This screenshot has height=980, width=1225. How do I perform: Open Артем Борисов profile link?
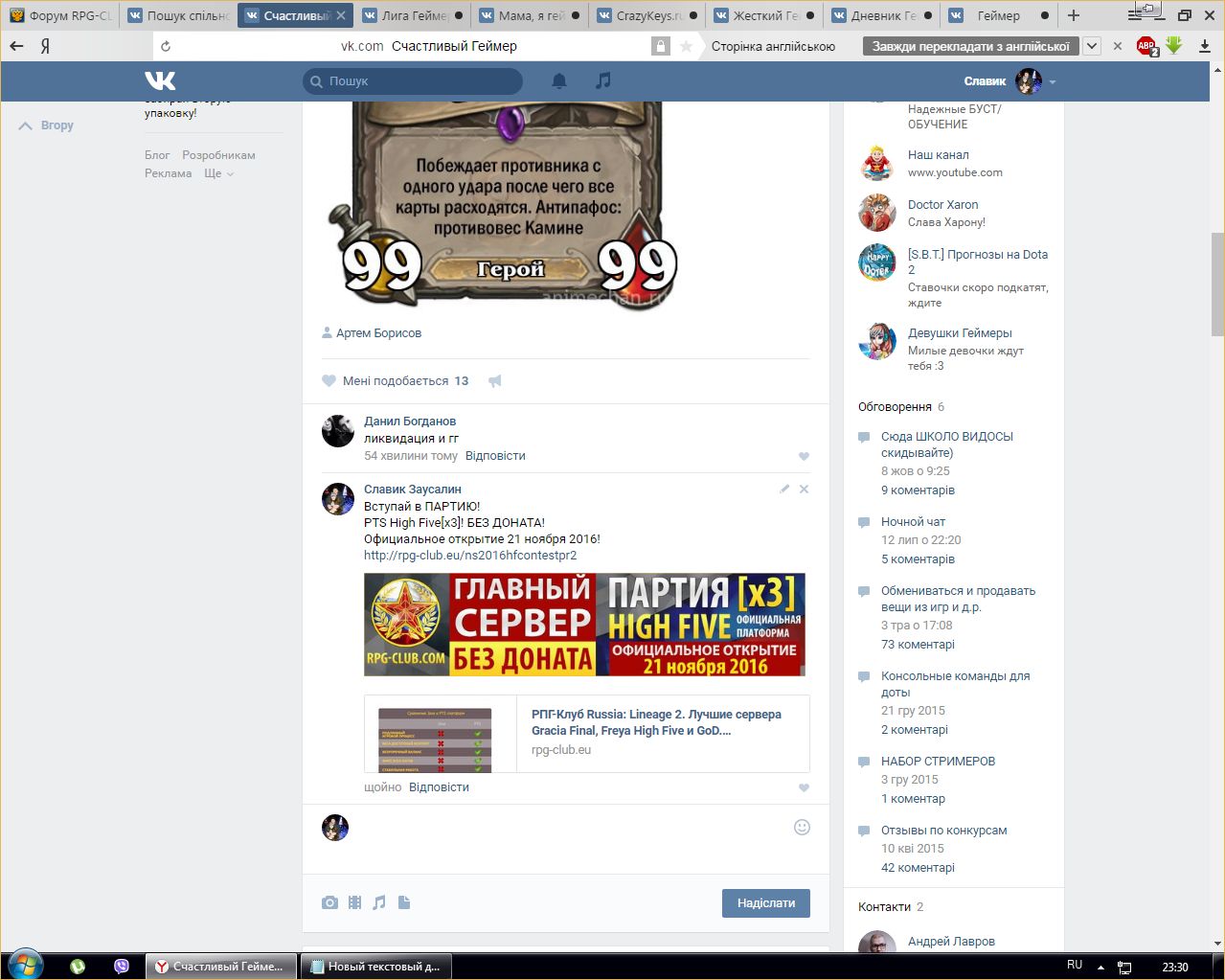click(378, 333)
